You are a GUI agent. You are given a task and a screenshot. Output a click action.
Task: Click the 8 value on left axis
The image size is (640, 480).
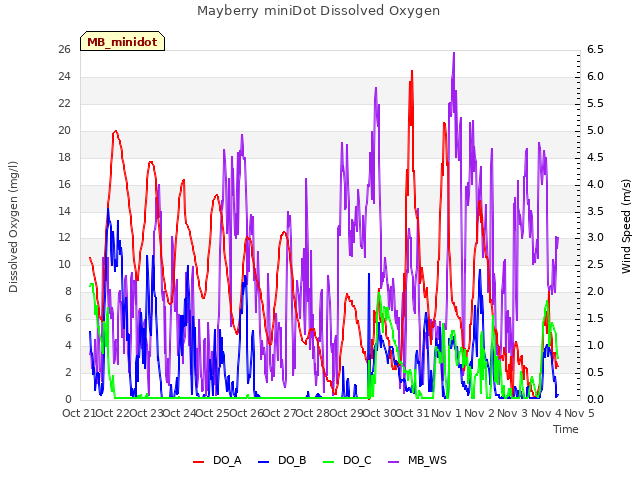click(68, 291)
